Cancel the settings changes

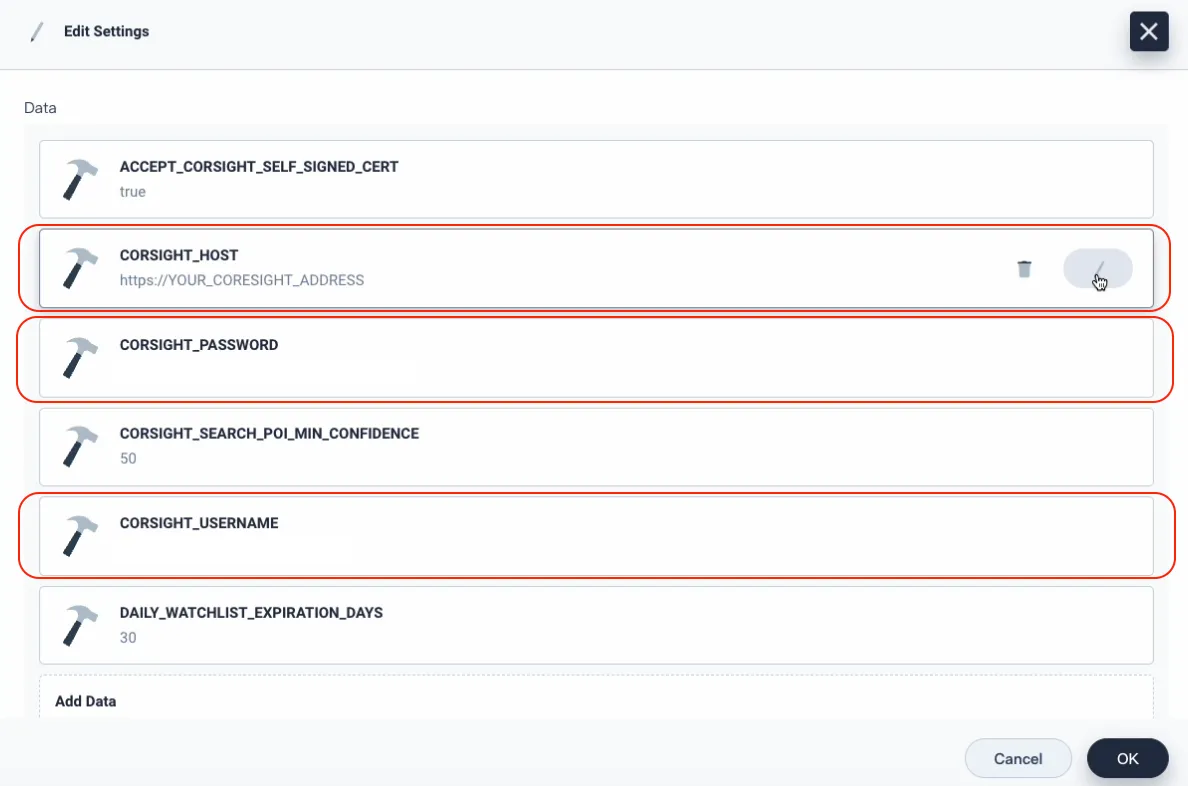[x=1017, y=759]
